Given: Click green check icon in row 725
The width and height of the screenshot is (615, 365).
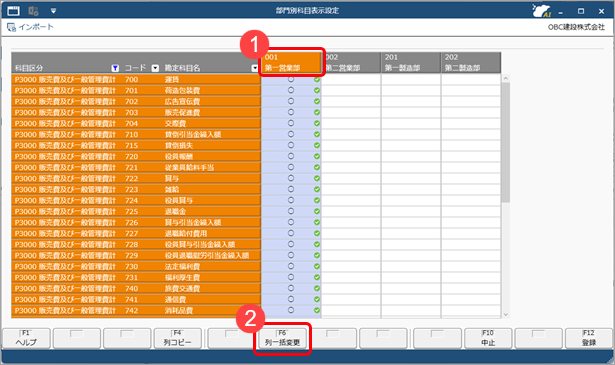Looking at the screenshot, I should (317, 211).
